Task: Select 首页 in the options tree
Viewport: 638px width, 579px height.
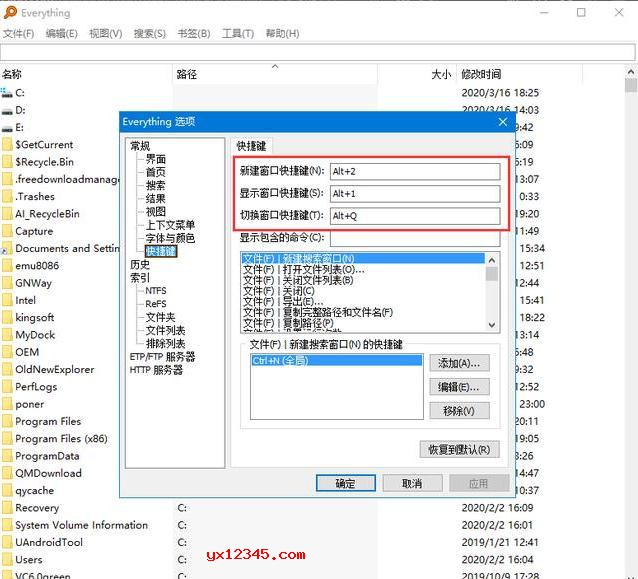Action: pyautogui.click(x=156, y=172)
